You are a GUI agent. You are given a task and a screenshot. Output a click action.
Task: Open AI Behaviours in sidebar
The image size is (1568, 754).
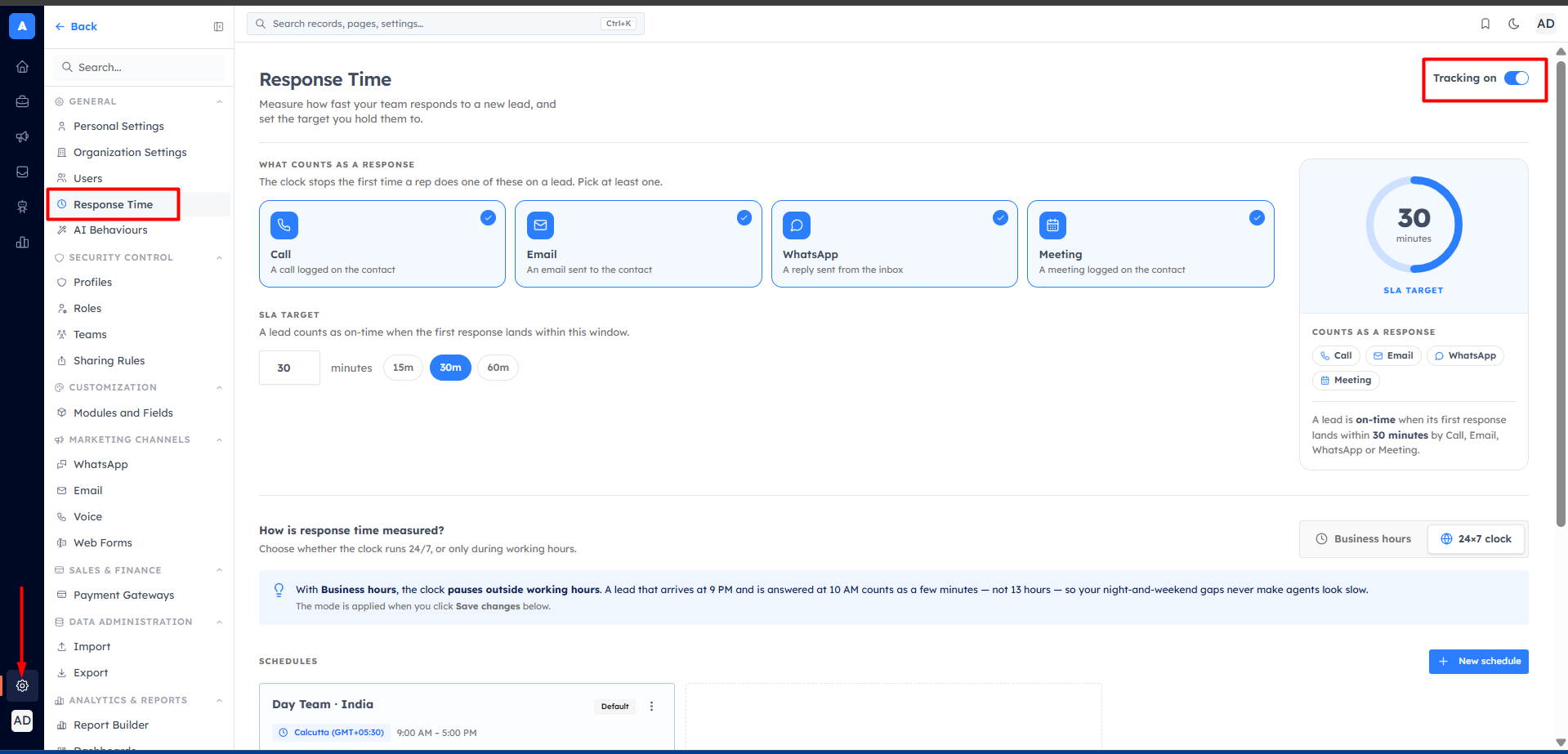coord(110,230)
